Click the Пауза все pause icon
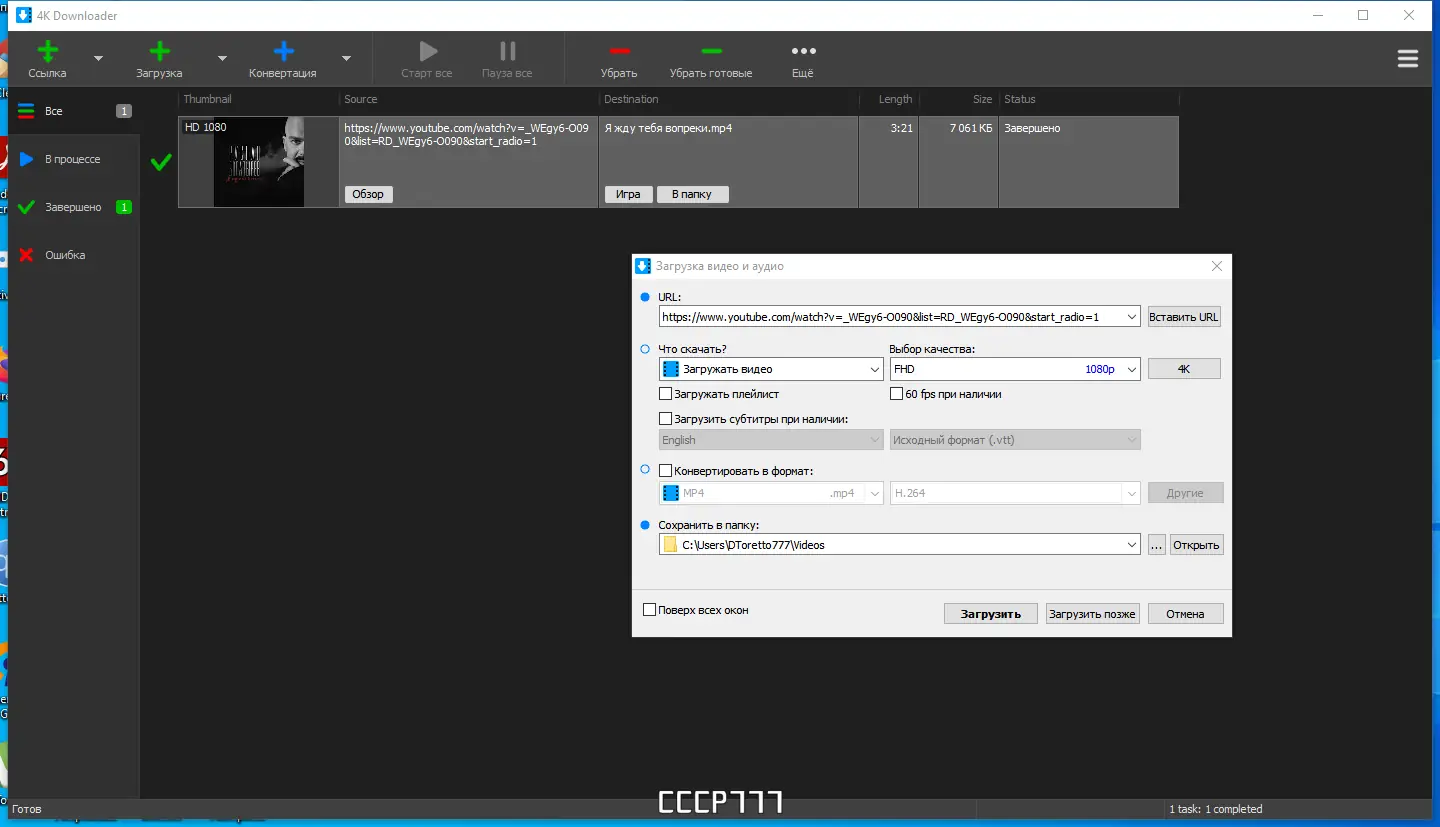 507,51
